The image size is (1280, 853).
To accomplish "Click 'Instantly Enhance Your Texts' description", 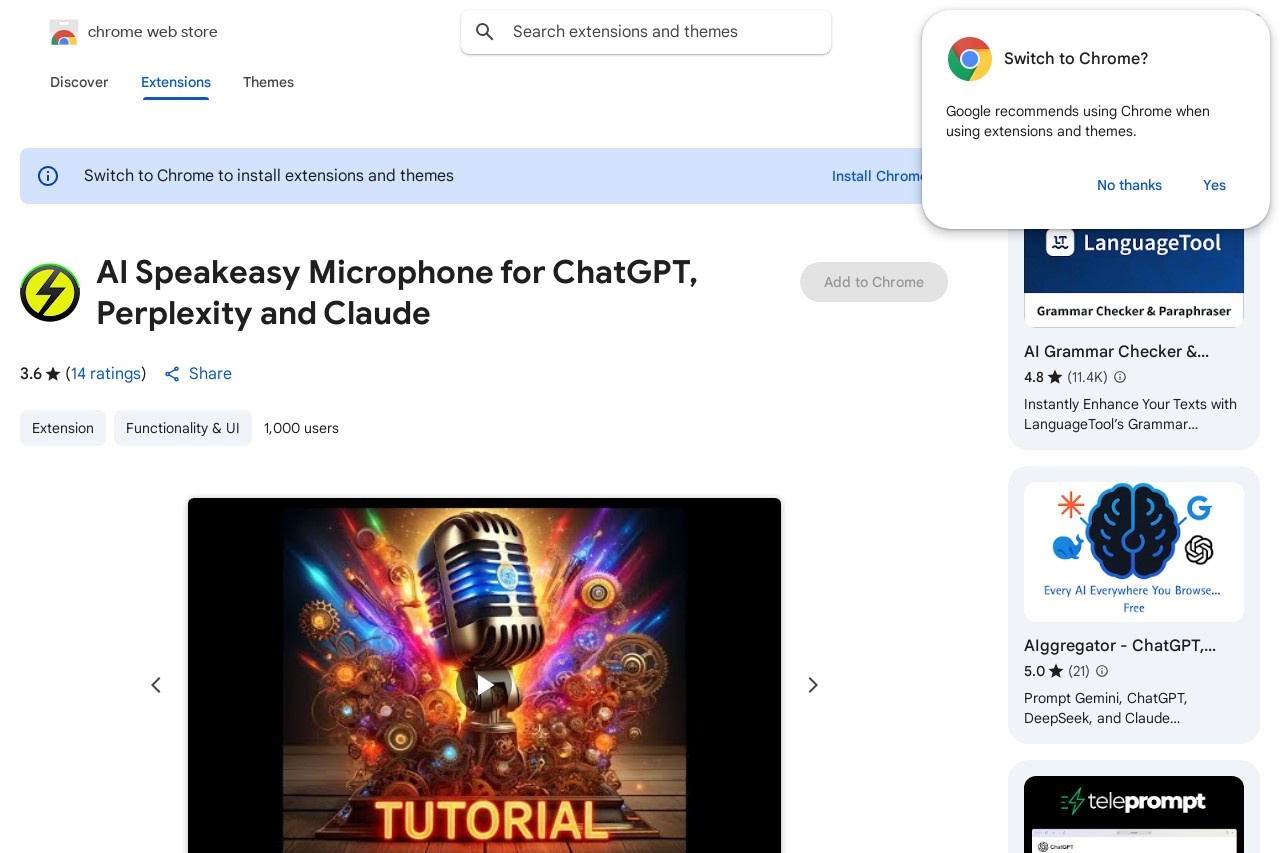I will point(1130,414).
